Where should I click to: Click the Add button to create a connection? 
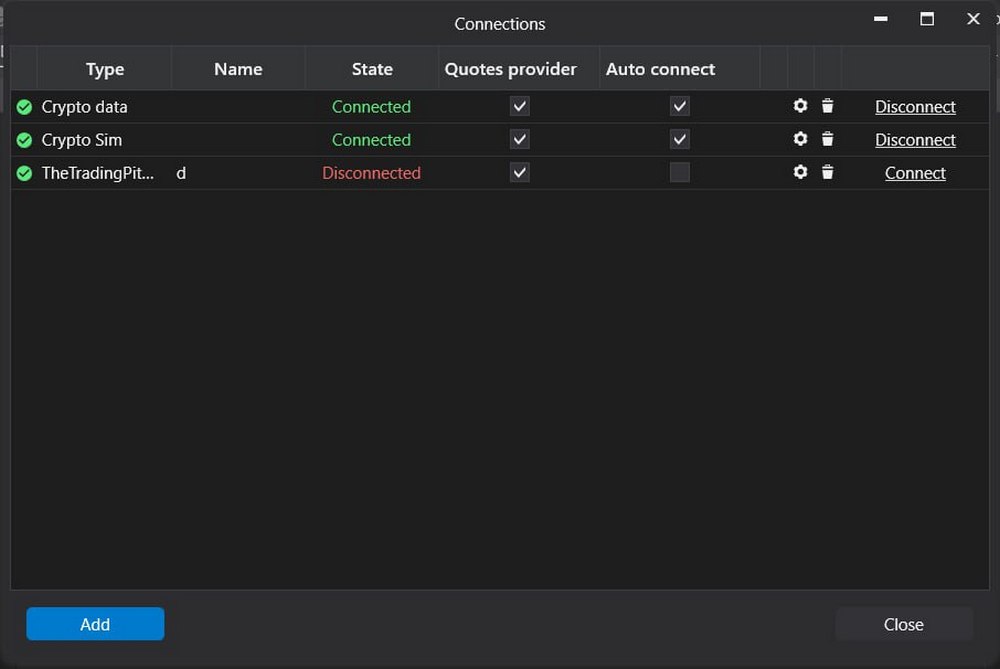tap(95, 623)
